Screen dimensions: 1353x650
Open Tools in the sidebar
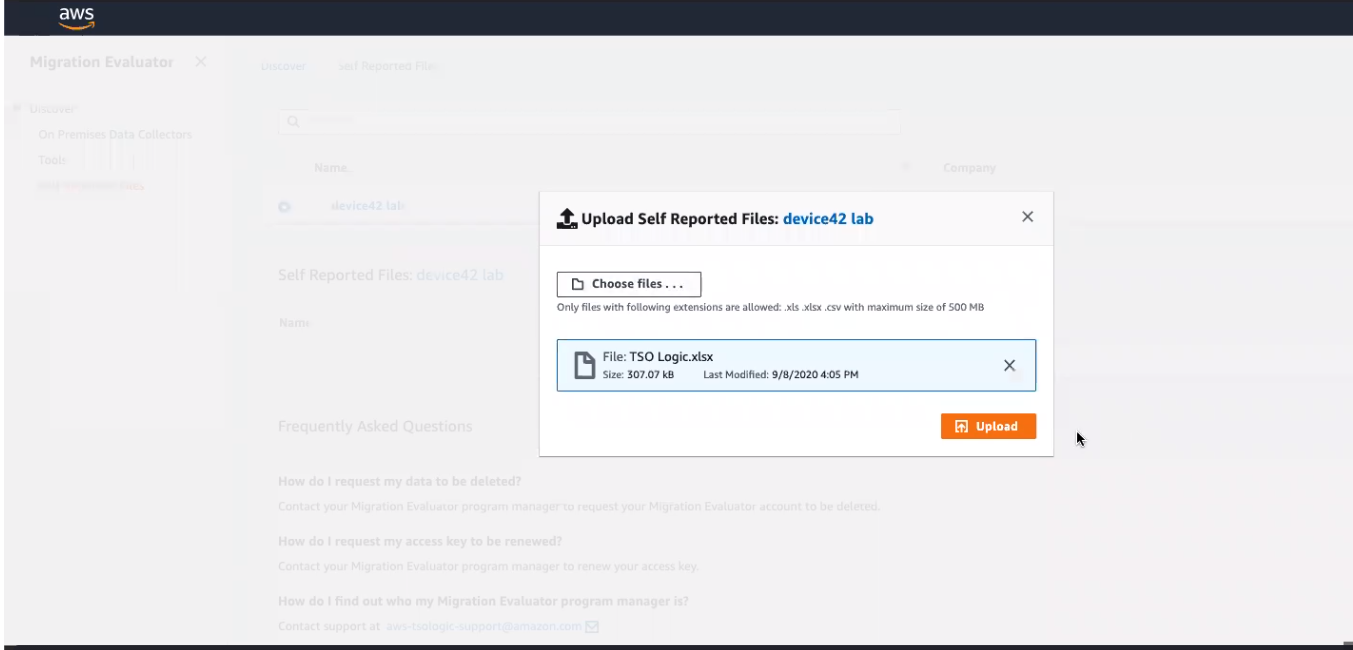[52, 160]
